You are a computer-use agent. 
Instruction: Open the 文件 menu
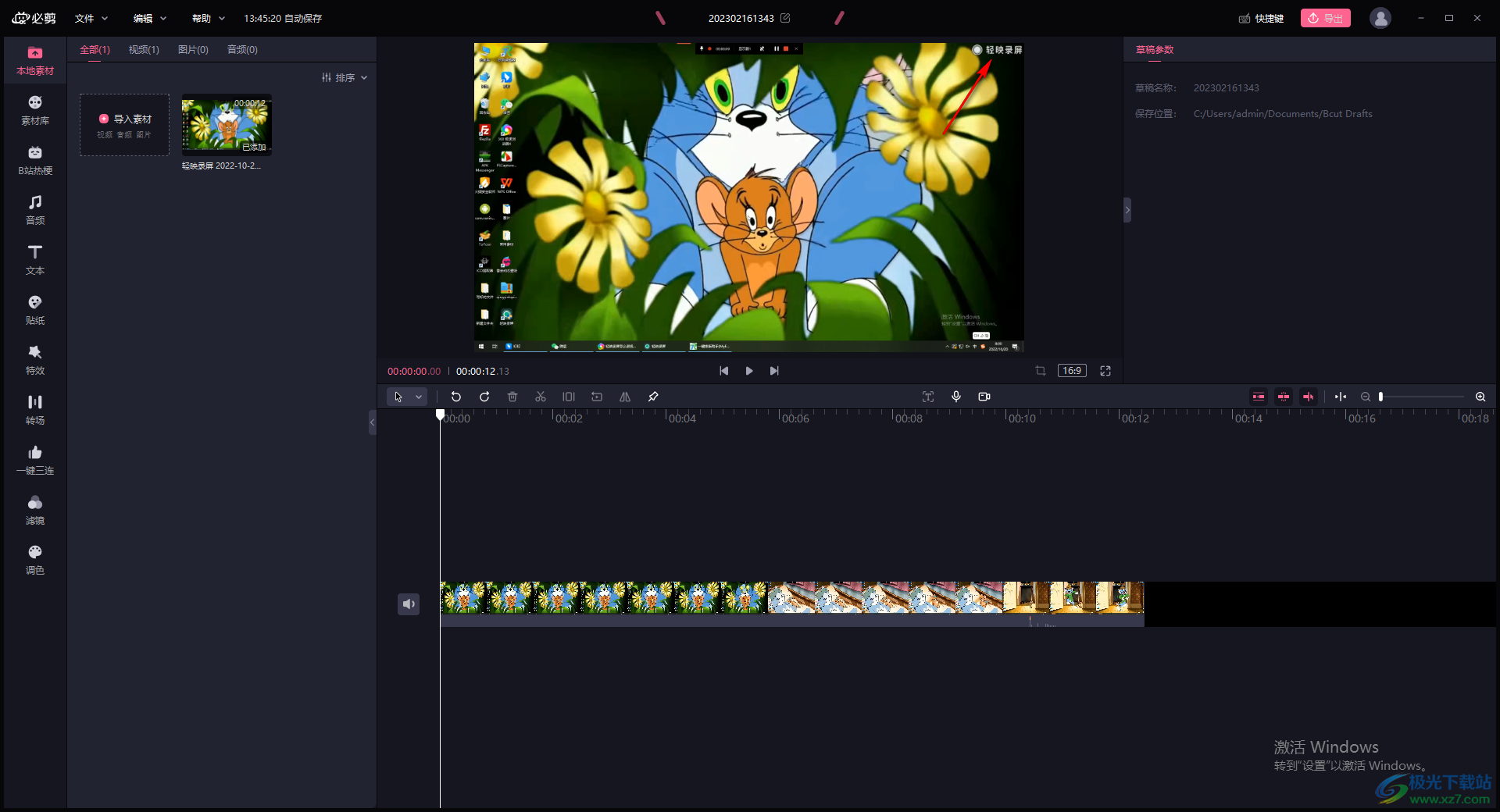pyautogui.click(x=91, y=18)
